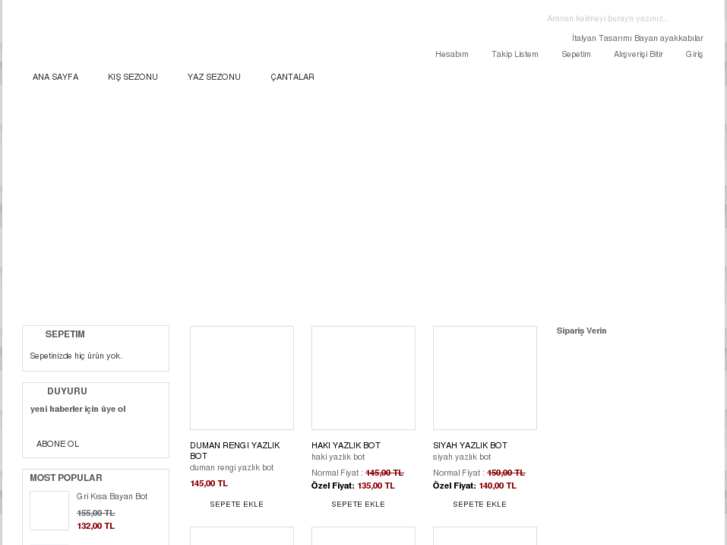This screenshot has width=727, height=545.
Task: Go to Sepetim cart link
Action: pyautogui.click(x=576, y=54)
